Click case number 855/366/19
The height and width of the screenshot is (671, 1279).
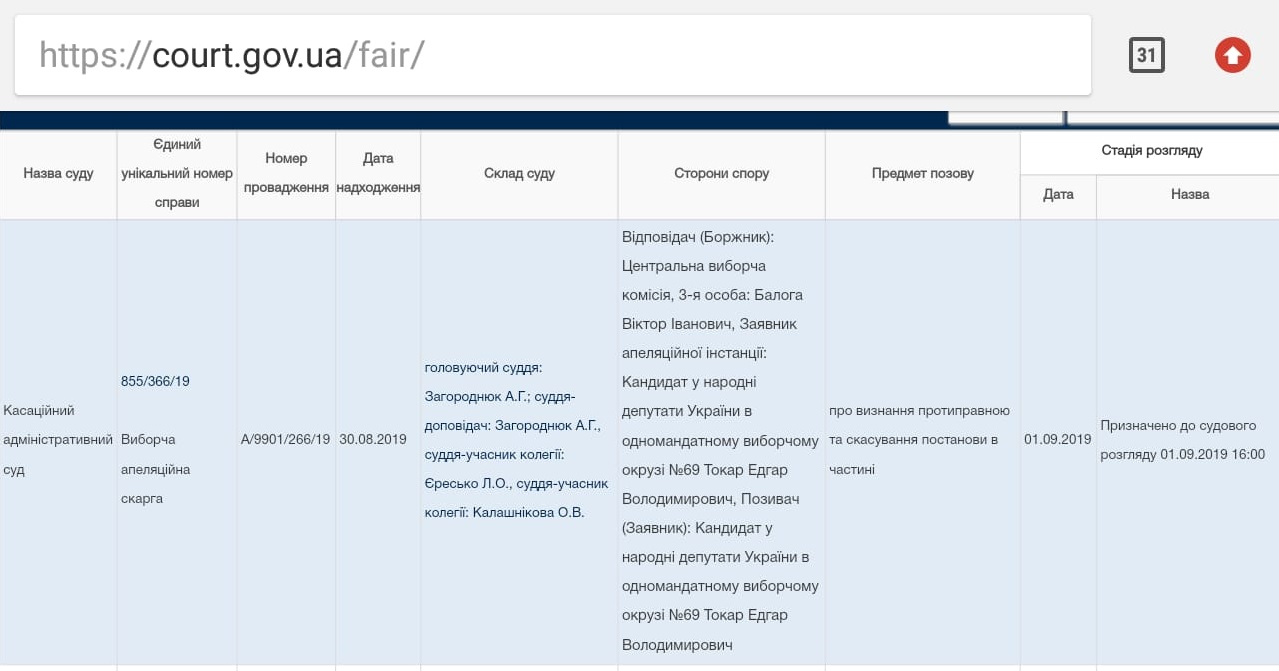click(155, 381)
